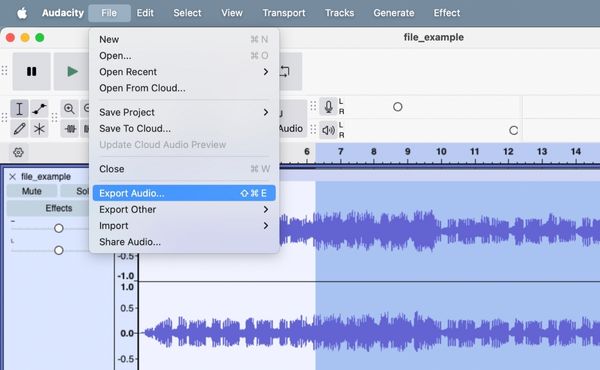Select the Envelope tool
This screenshot has width=600, height=370.
39,109
